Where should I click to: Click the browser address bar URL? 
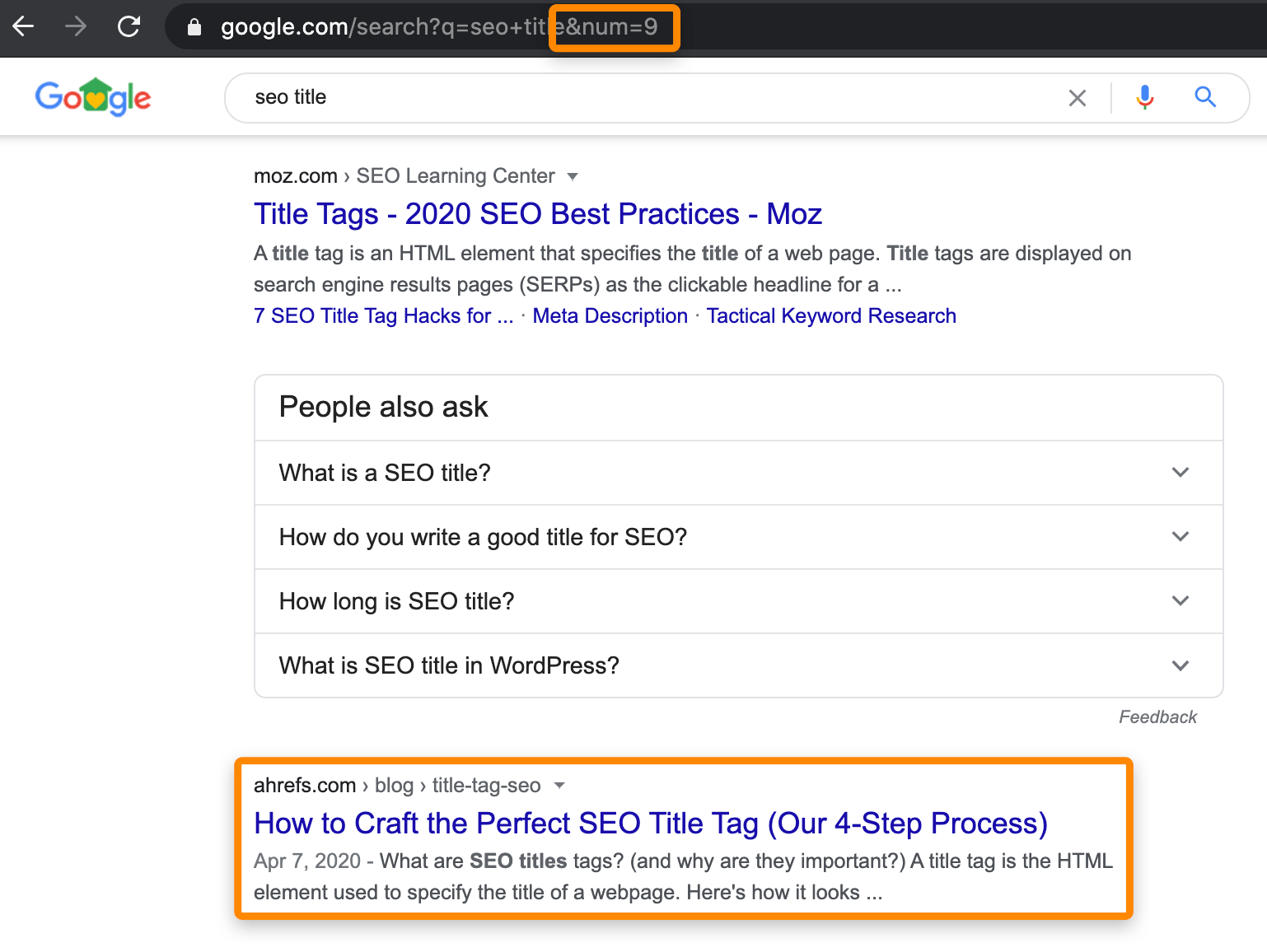[x=439, y=27]
